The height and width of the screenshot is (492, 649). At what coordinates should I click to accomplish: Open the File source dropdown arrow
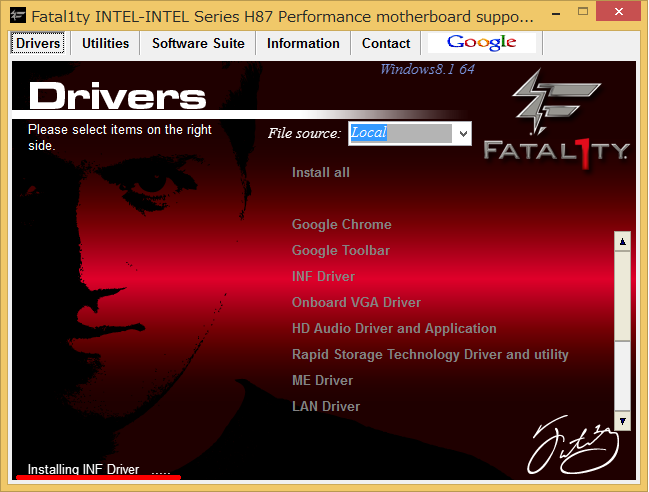click(x=461, y=133)
